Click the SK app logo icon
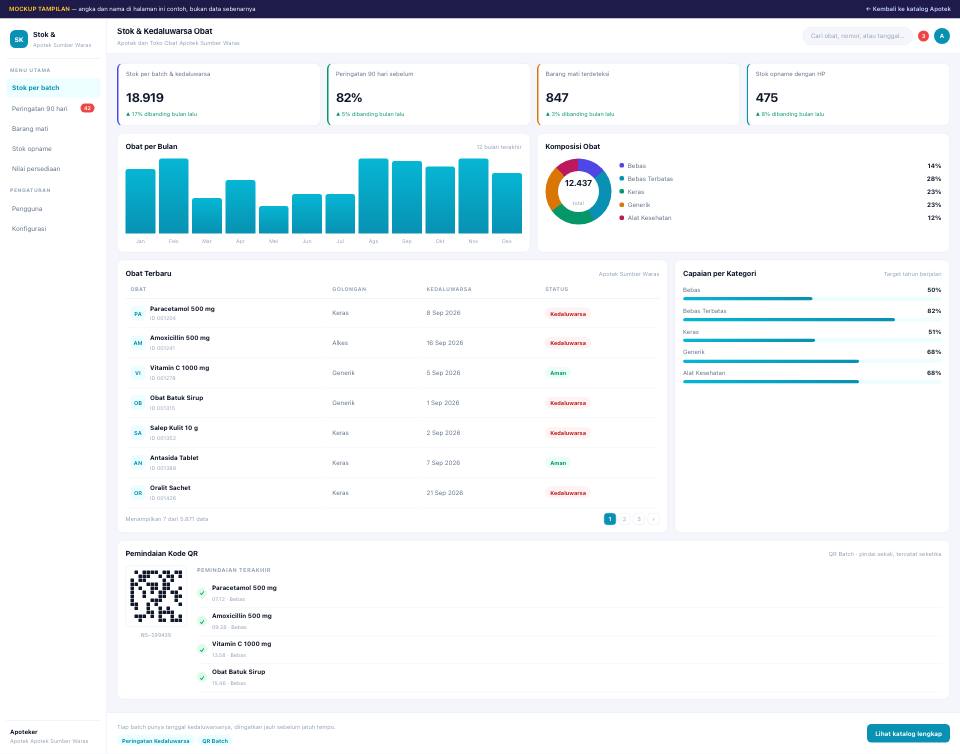 pyautogui.click(x=19, y=39)
